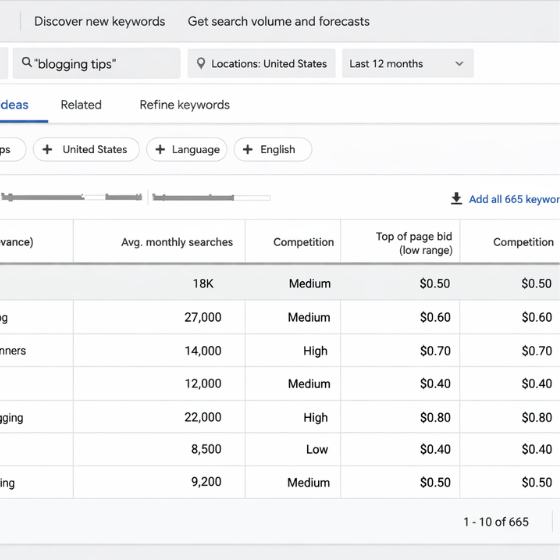Click plus icon on English chip
560x560 pixels.
click(x=248, y=149)
